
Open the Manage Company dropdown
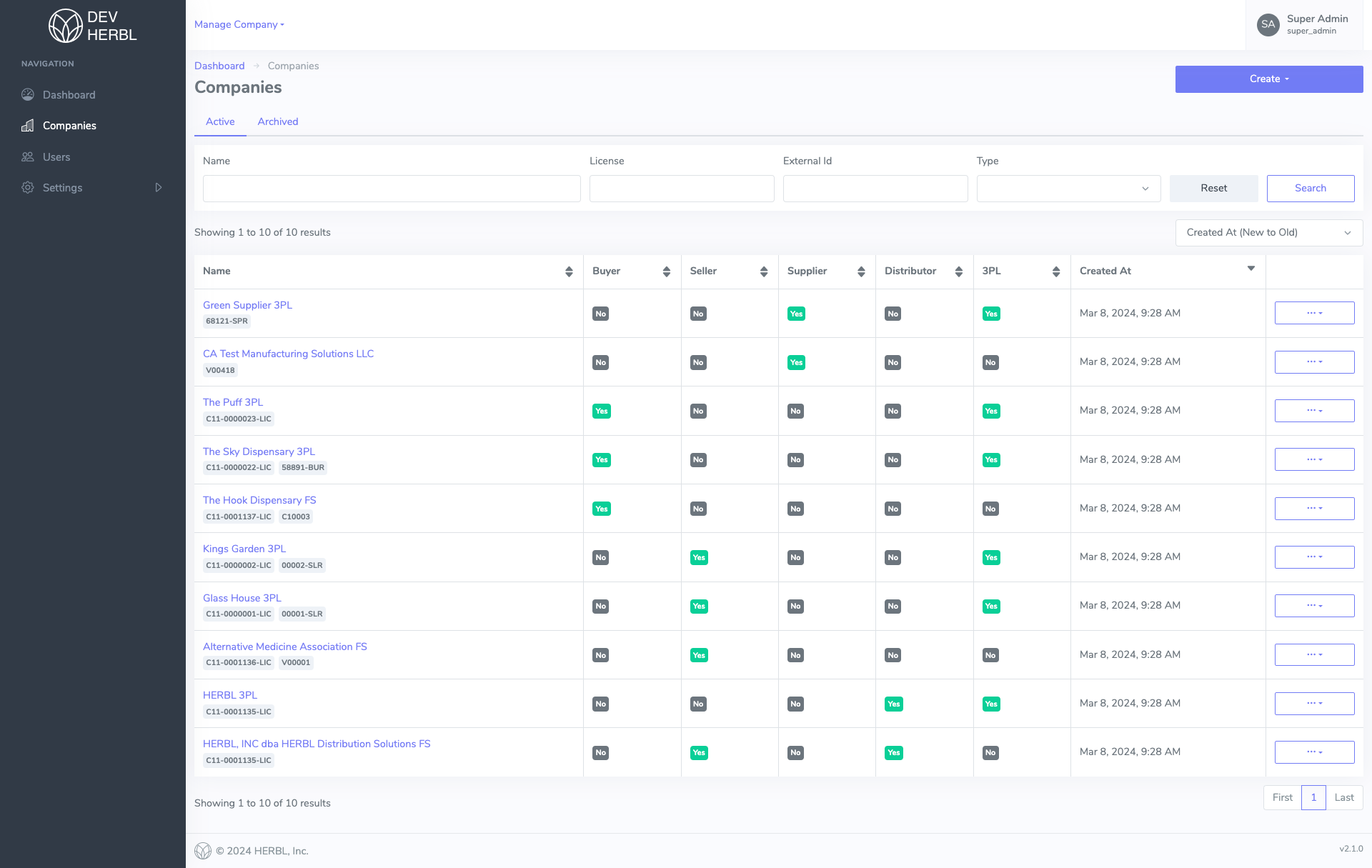point(239,24)
